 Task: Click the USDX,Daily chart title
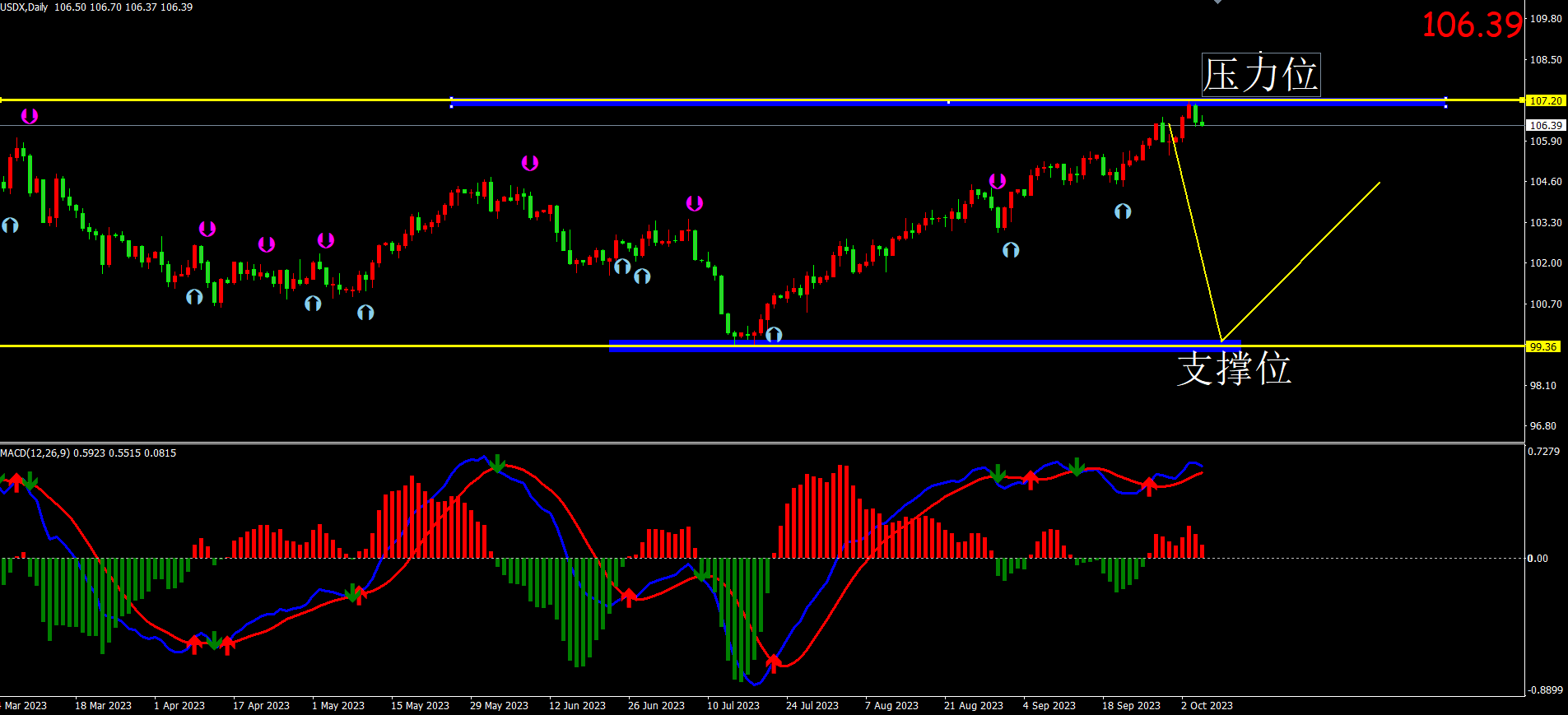pyautogui.click(x=25, y=7)
